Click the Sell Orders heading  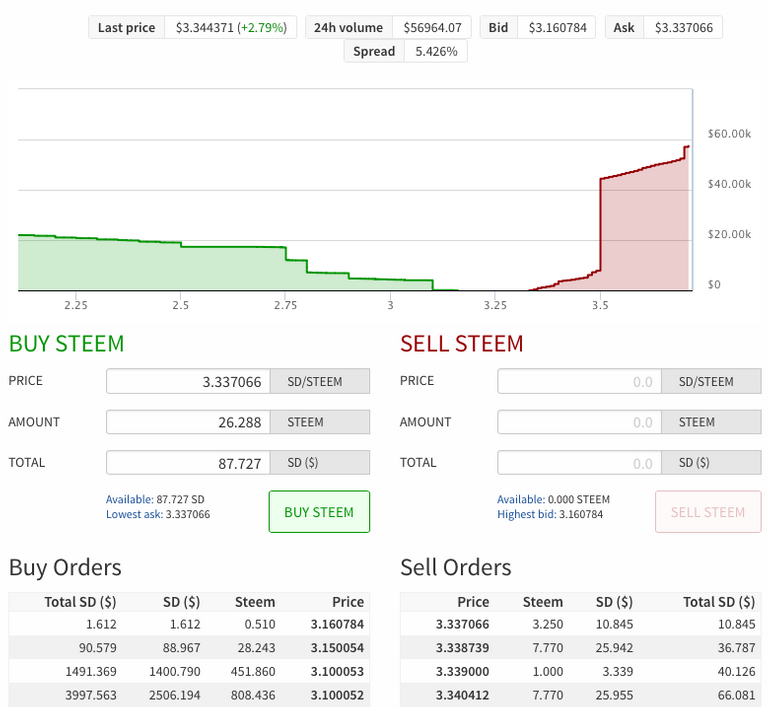point(456,567)
